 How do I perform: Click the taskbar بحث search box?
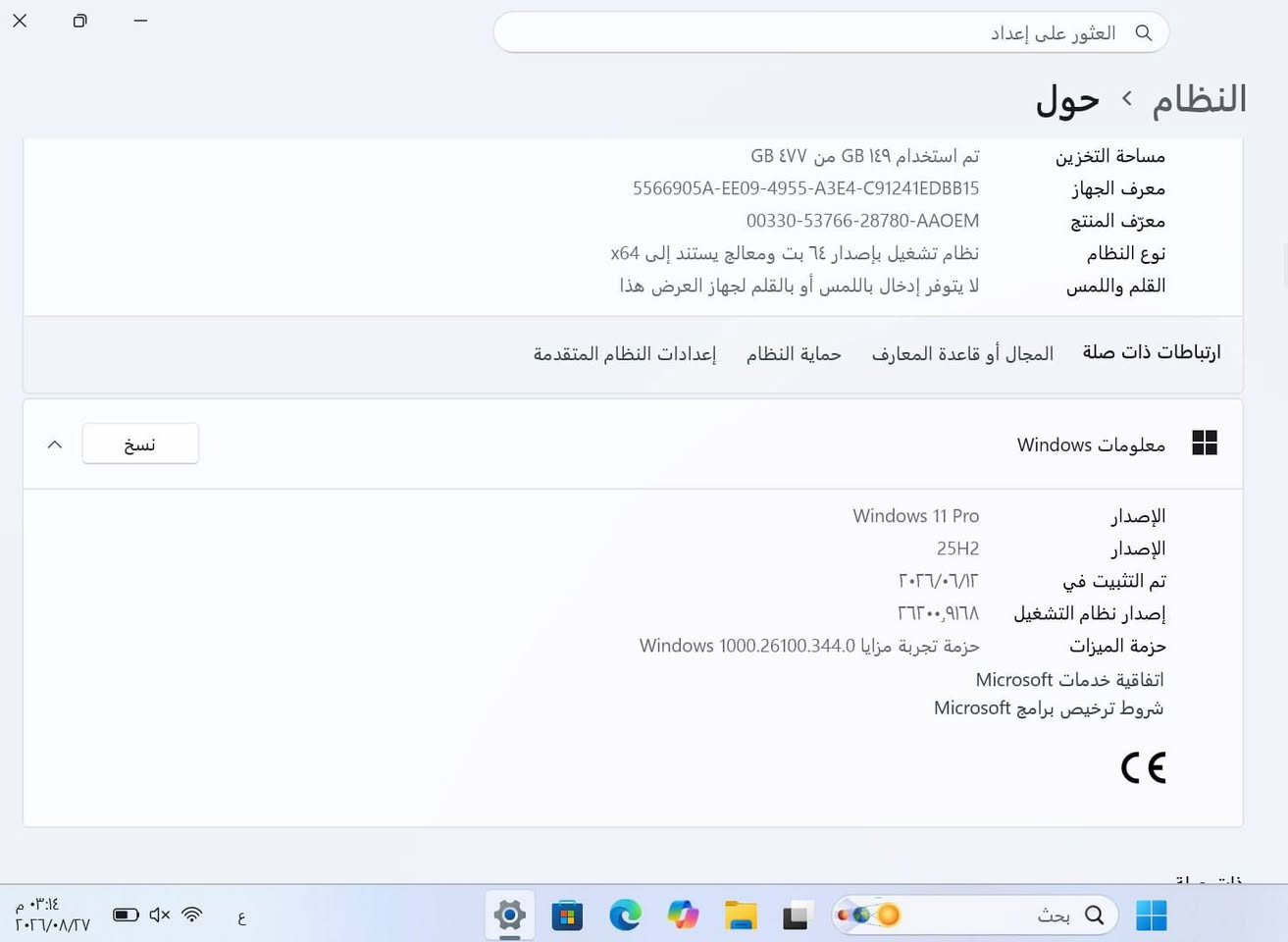point(974,916)
